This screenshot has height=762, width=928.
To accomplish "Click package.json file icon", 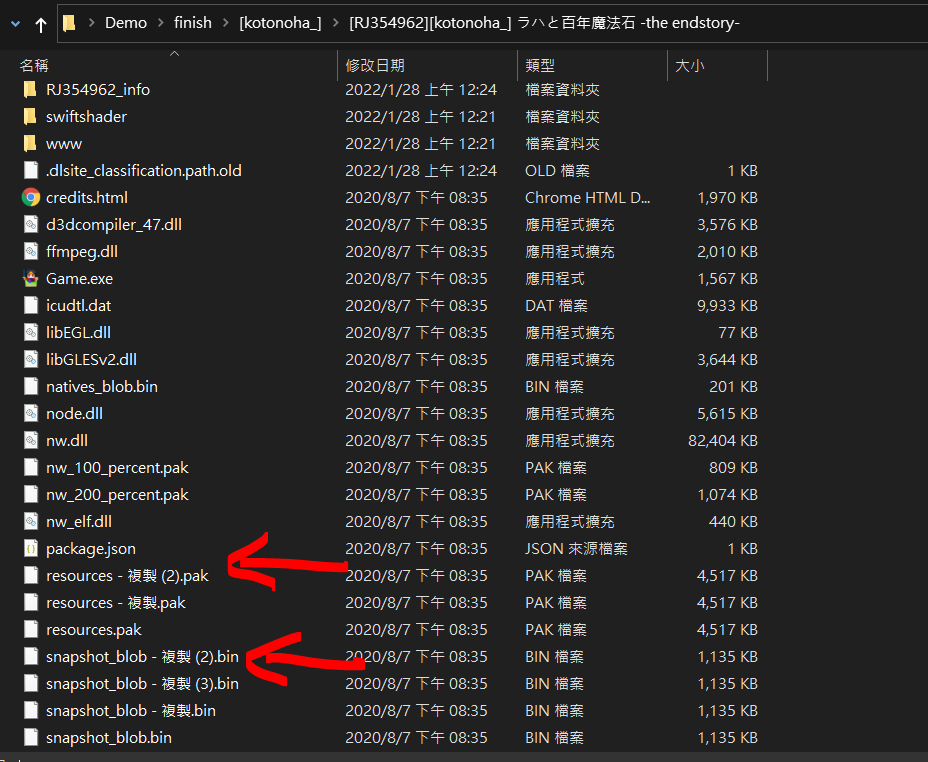I will point(31,548).
